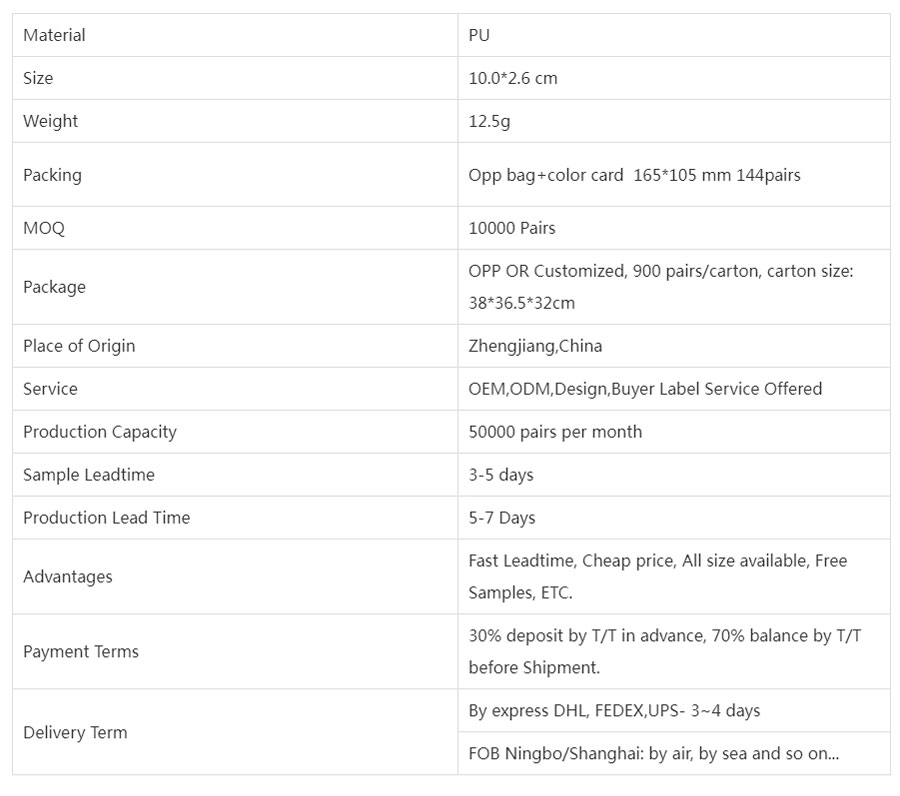Select the PU material value
Image resolution: width=900 pixels, height=796 pixels.
point(479,35)
